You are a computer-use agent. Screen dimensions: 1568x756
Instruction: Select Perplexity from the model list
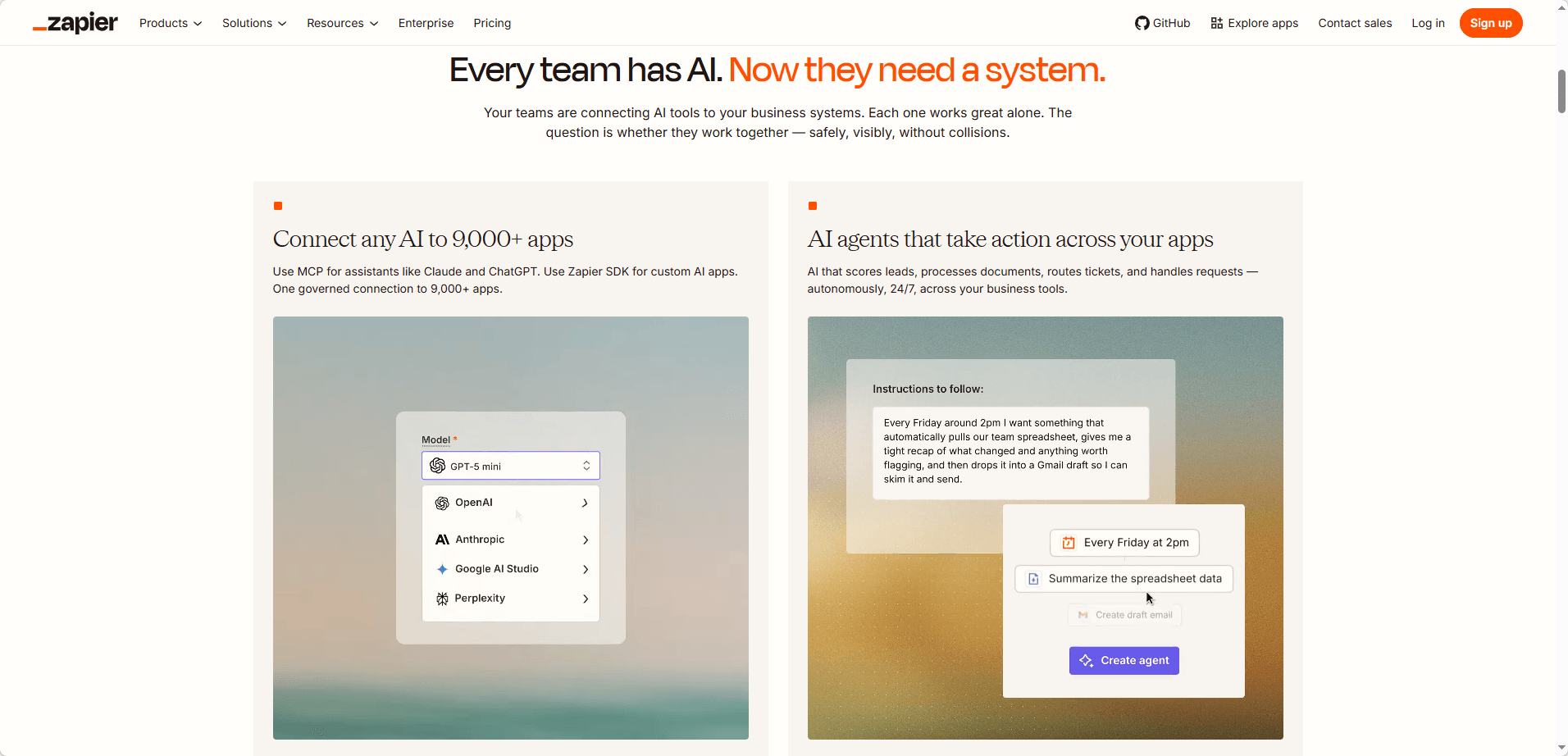point(511,599)
